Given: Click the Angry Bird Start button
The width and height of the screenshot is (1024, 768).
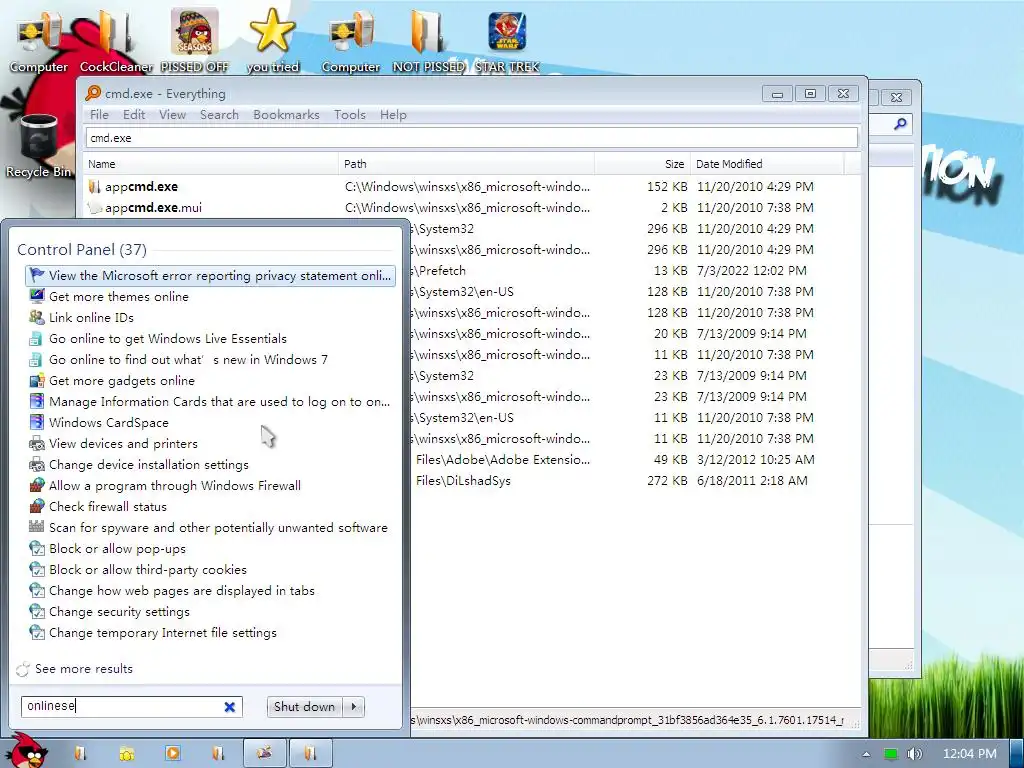Looking at the screenshot, I should [x=25, y=751].
